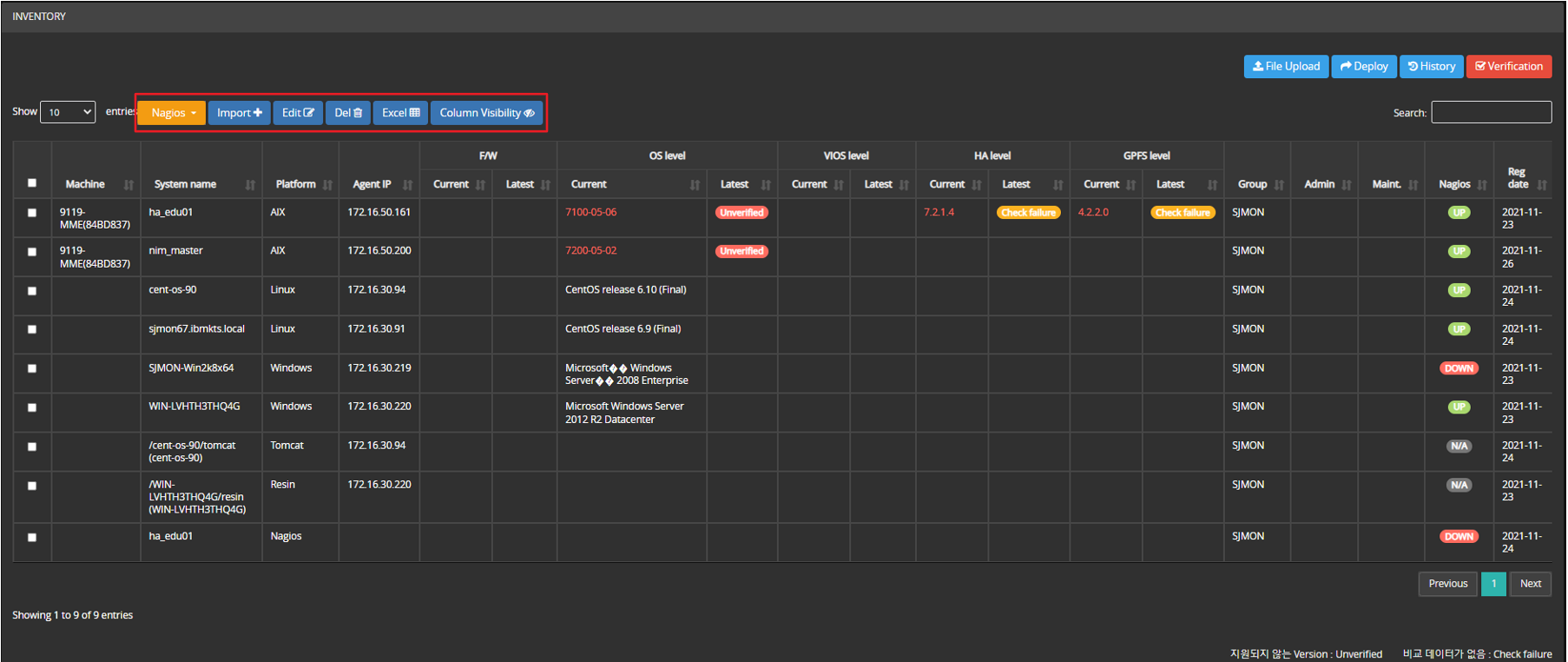Select the checkbox for the cent-os-90 row

32,291
